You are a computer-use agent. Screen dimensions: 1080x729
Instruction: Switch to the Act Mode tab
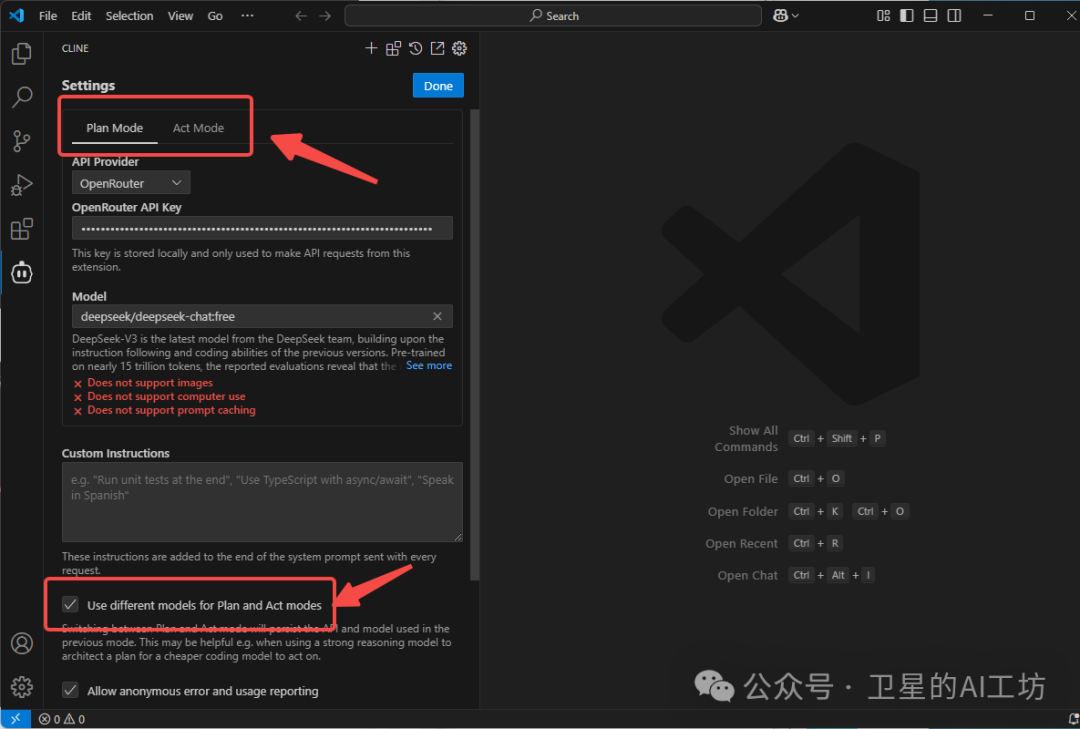(x=197, y=127)
